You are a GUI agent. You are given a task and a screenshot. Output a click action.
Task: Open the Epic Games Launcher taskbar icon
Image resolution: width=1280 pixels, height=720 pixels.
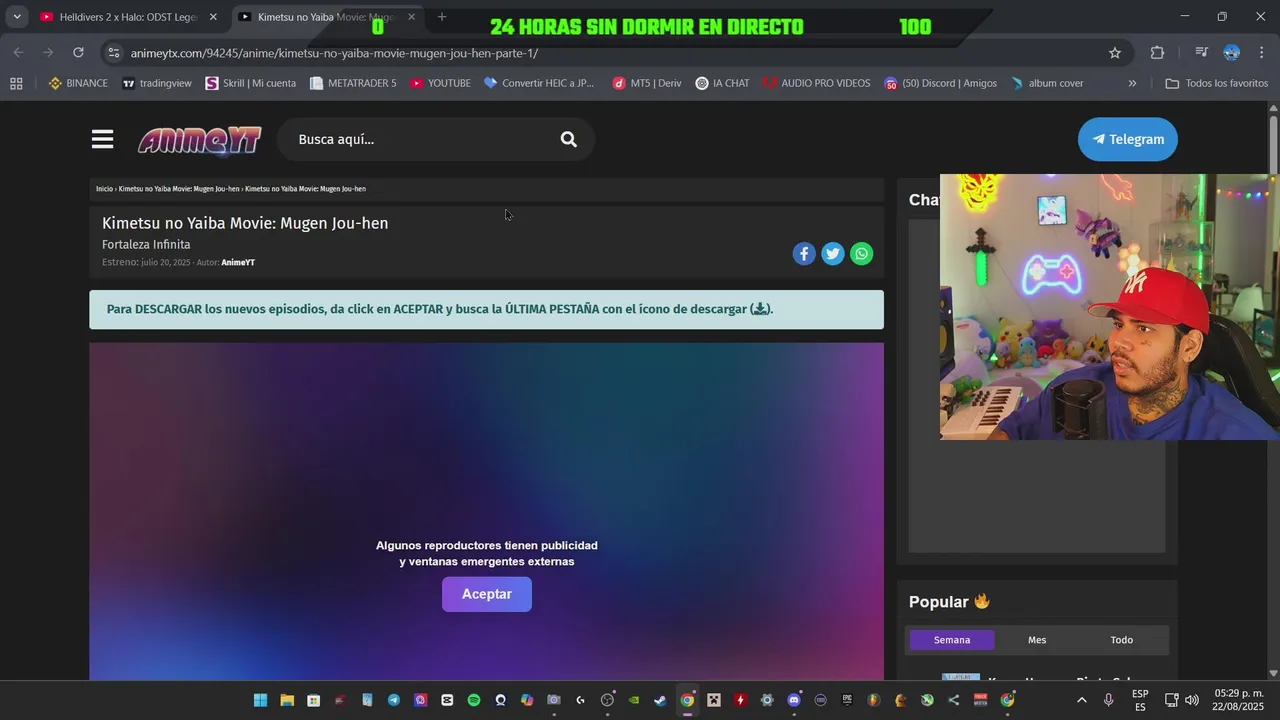[847, 700]
